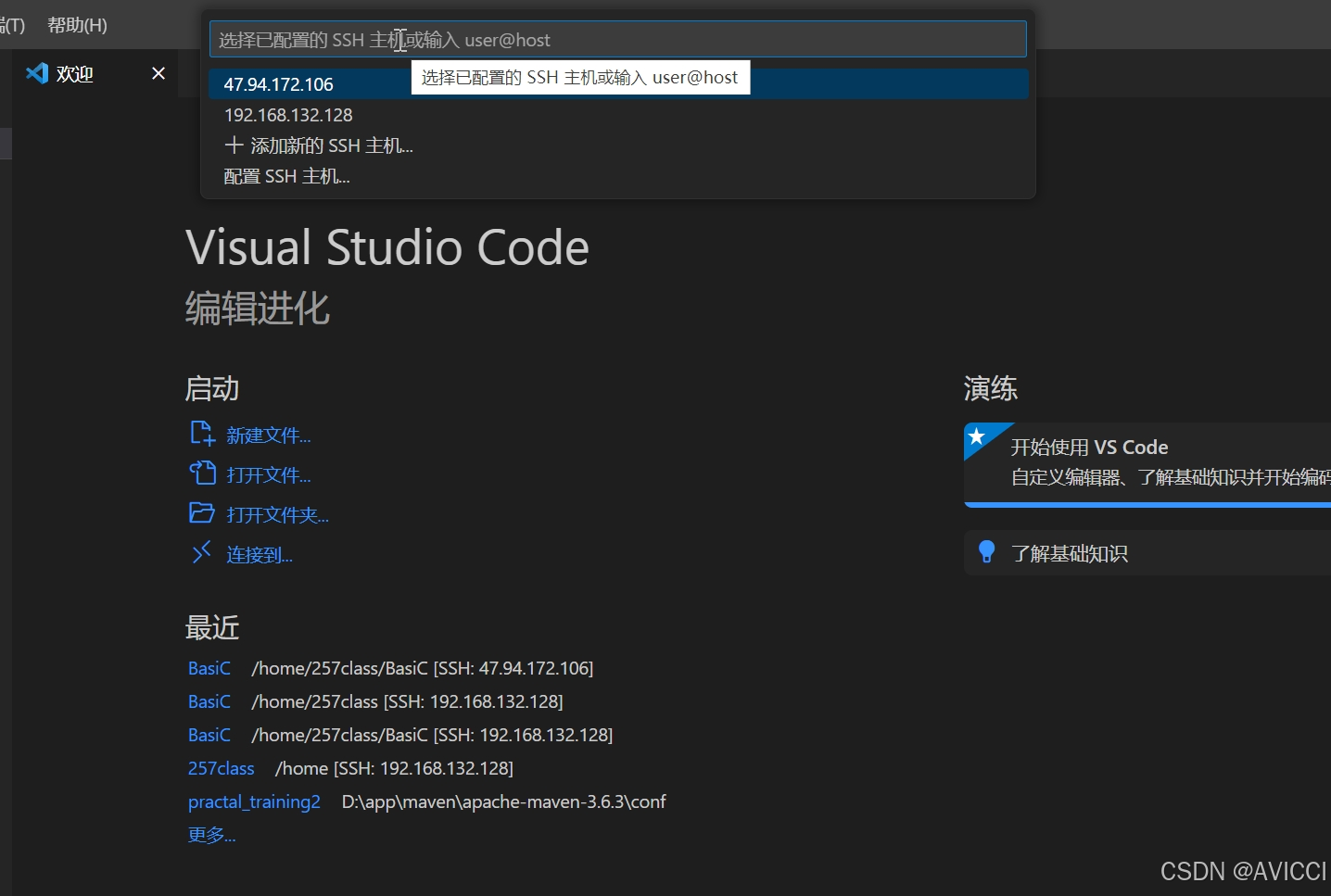Open recent BasiC project on 47.94.172.106

[209, 667]
